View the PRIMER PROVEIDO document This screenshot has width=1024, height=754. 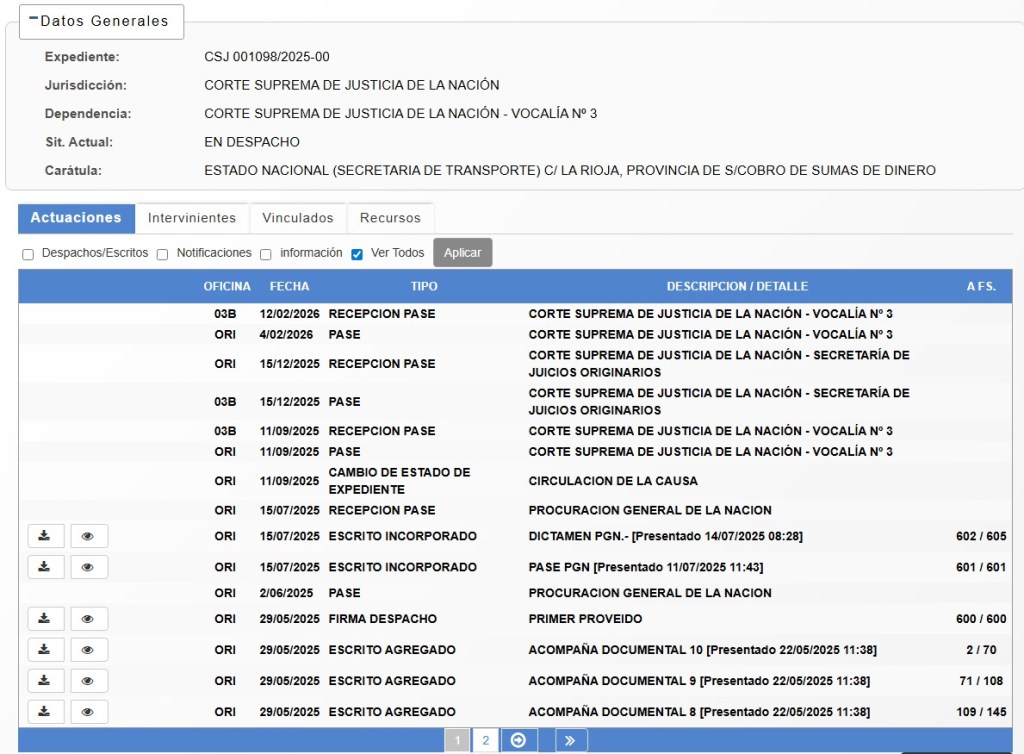[x=89, y=618]
